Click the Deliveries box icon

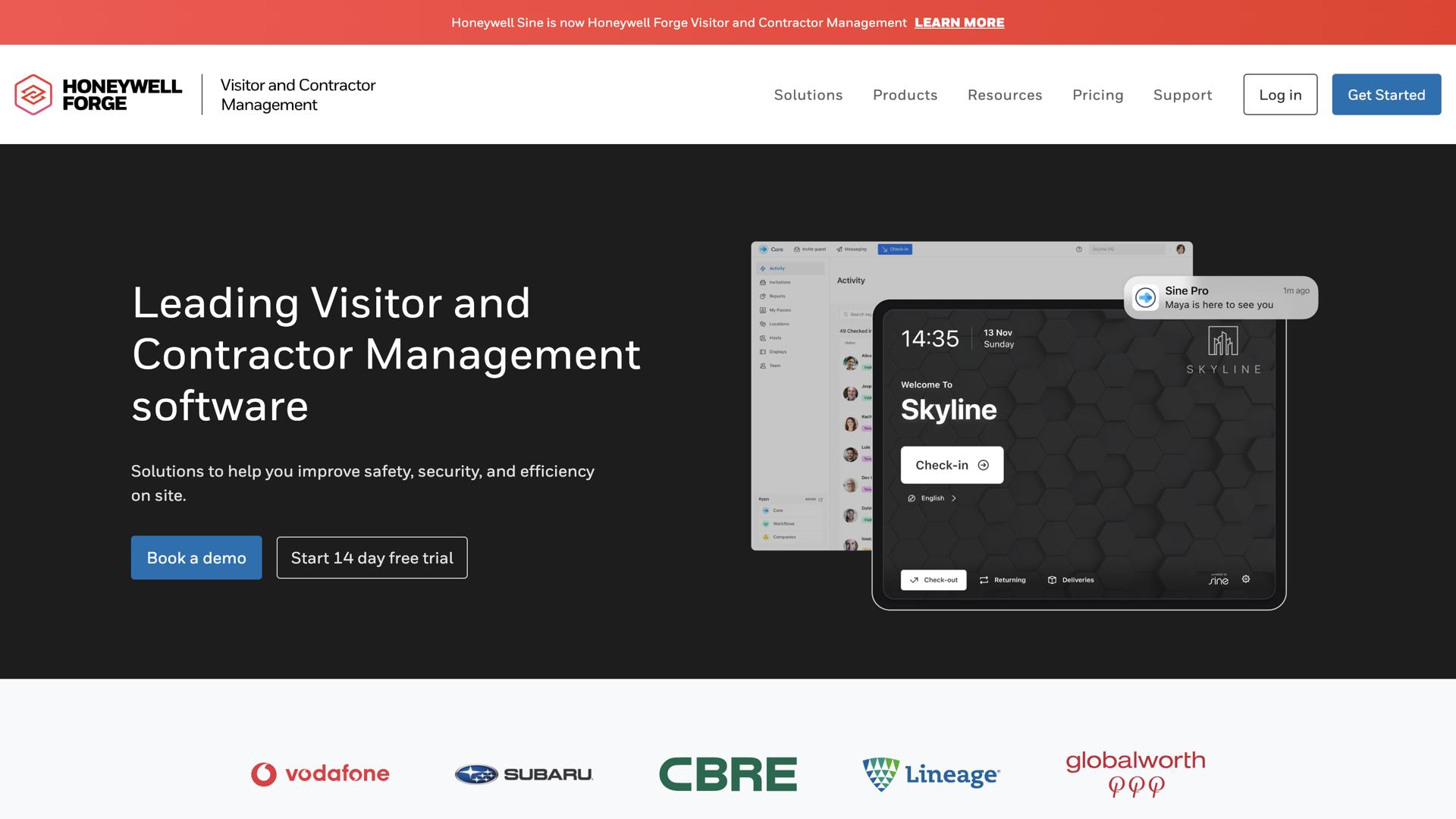(1052, 580)
